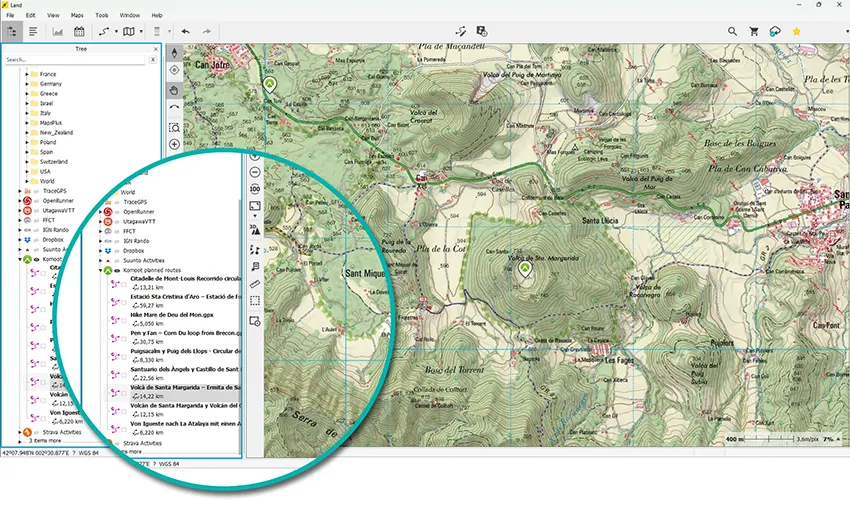Select the zoom window tool

click(x=175, y=127)
